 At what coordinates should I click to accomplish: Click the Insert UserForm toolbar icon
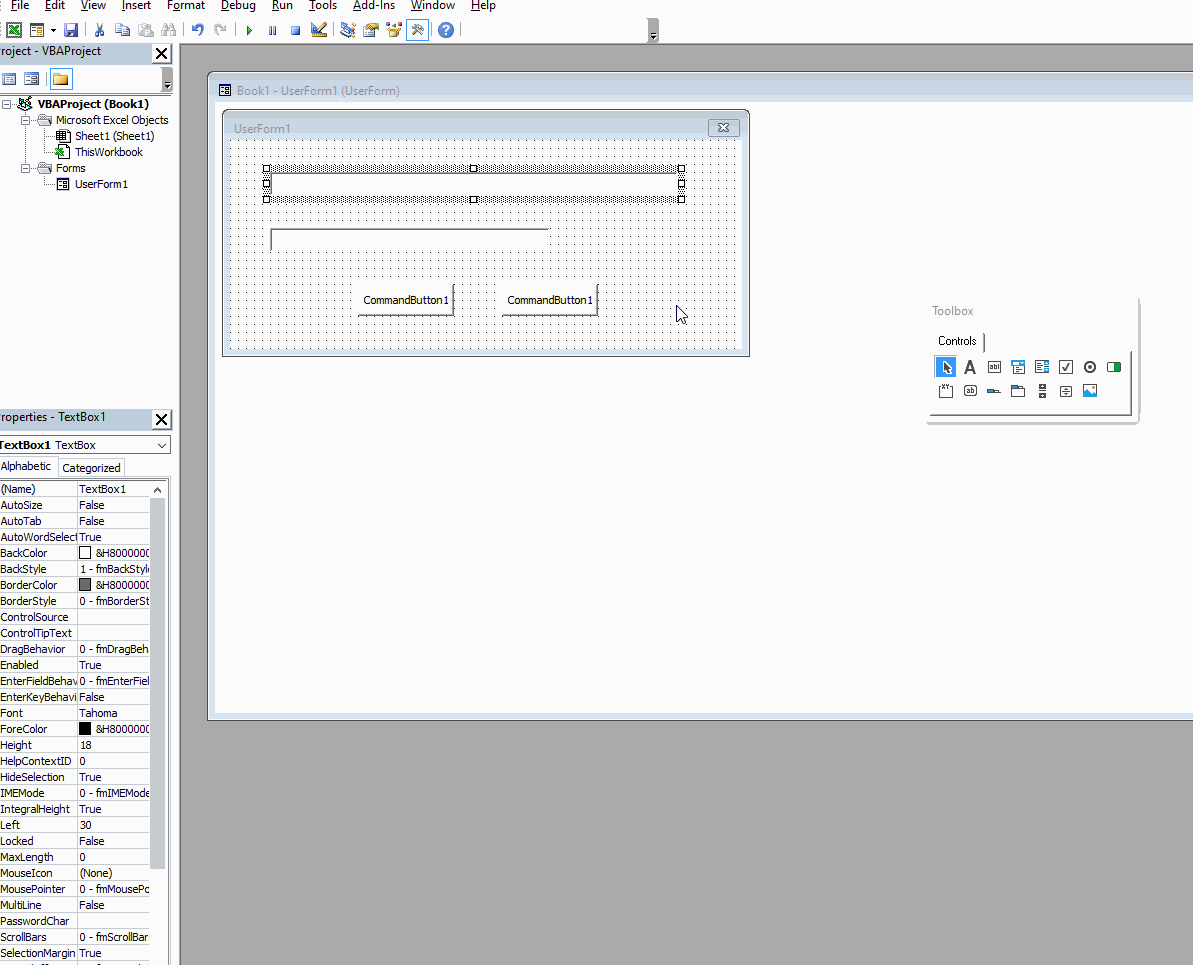37,30
